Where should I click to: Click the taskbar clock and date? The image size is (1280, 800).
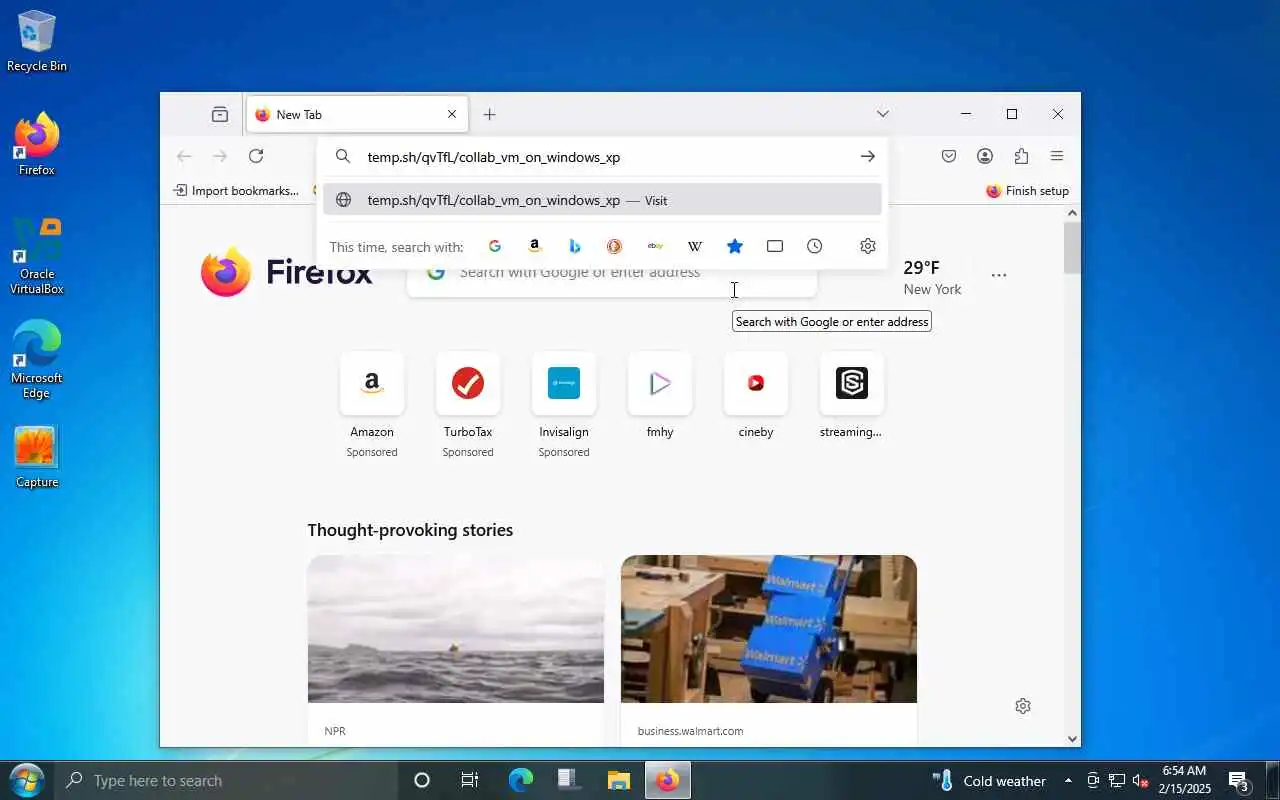[x=1185, y=780]
